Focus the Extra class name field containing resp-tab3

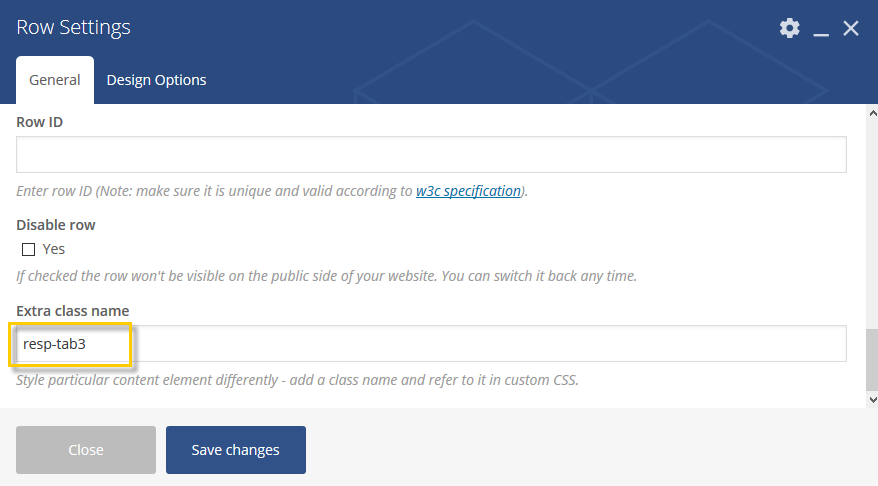pos(431,343)
